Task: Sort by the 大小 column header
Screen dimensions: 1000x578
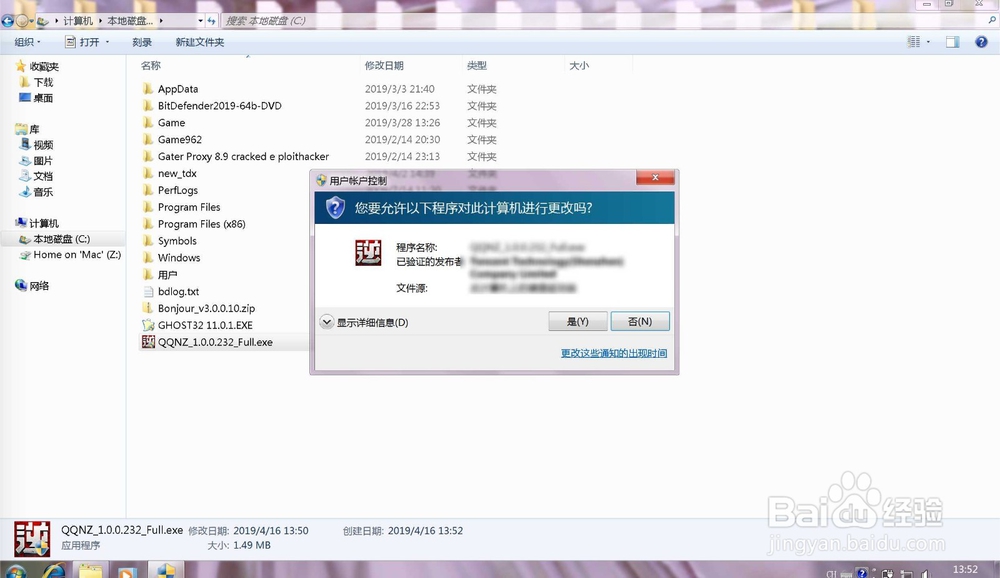Action: tap(579, 66)
